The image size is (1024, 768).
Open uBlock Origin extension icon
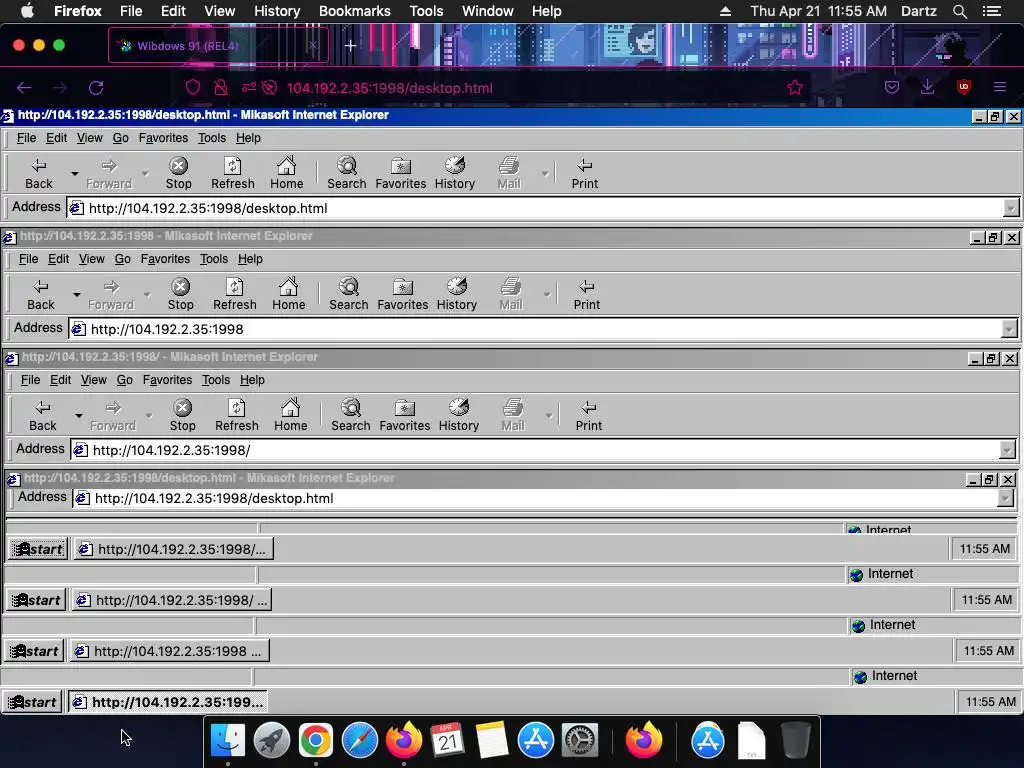[963, 87]
